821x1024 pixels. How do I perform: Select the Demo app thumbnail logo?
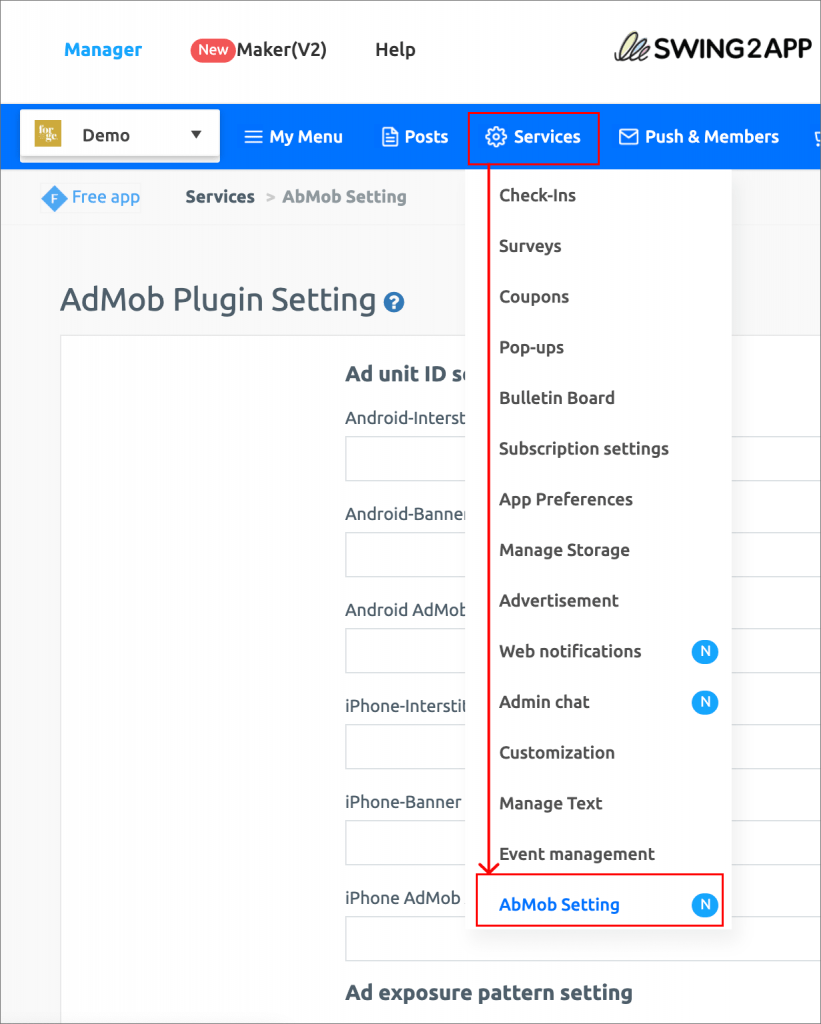click(48, 134)
